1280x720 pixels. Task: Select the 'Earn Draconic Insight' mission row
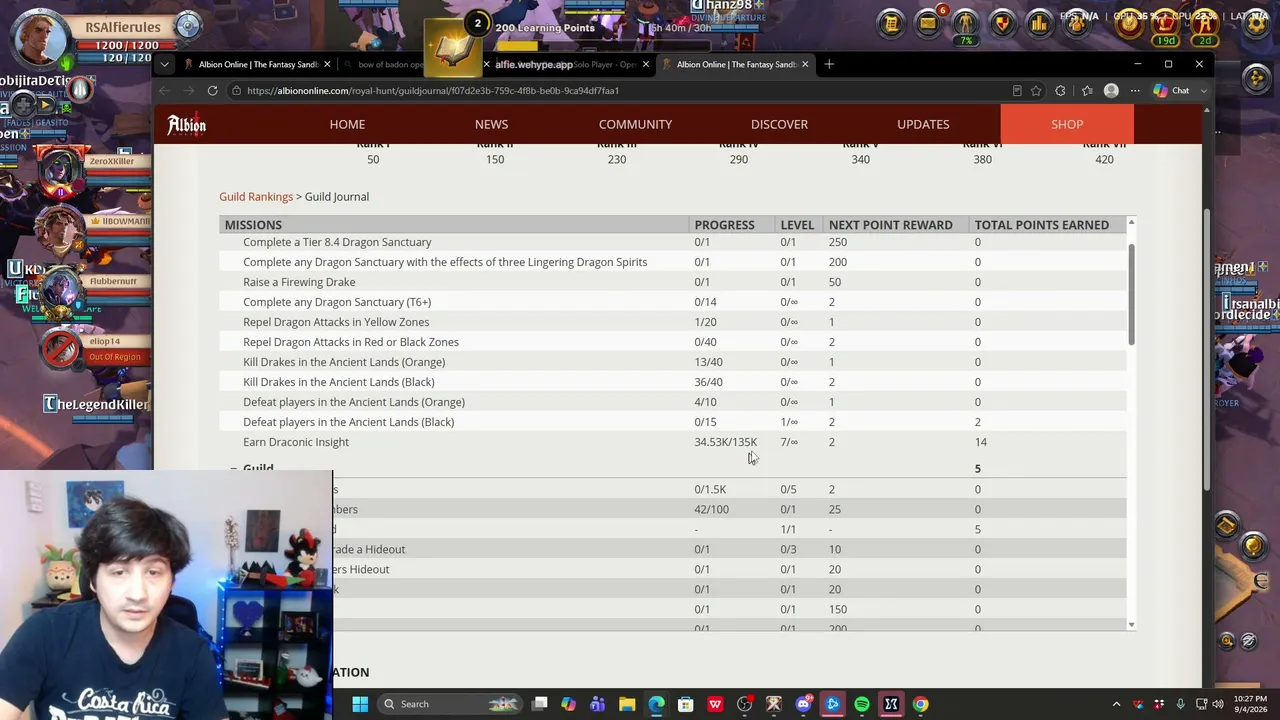(x=673, y=442)
